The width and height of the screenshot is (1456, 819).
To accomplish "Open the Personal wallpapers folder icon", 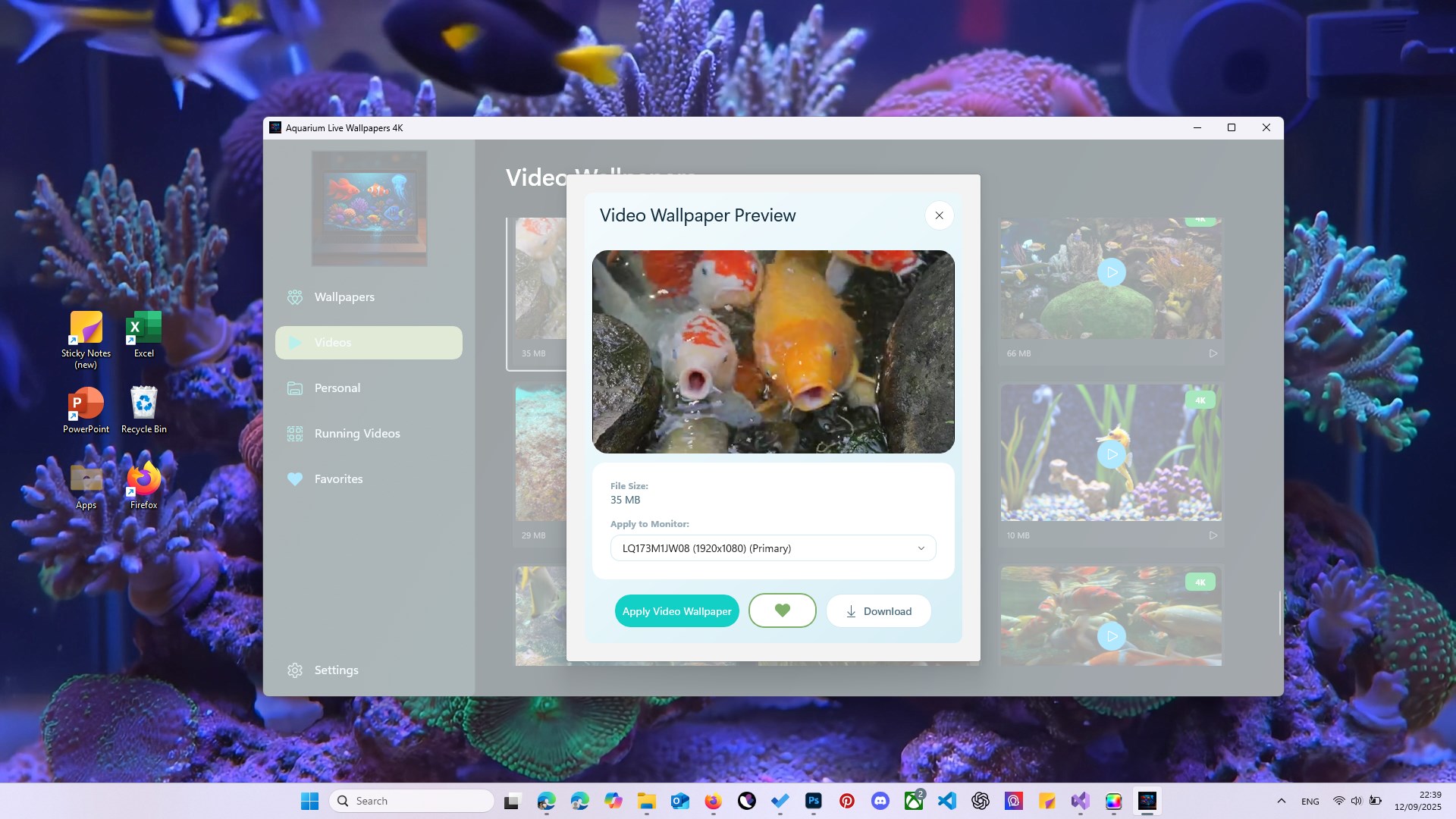I will (295, 388).
